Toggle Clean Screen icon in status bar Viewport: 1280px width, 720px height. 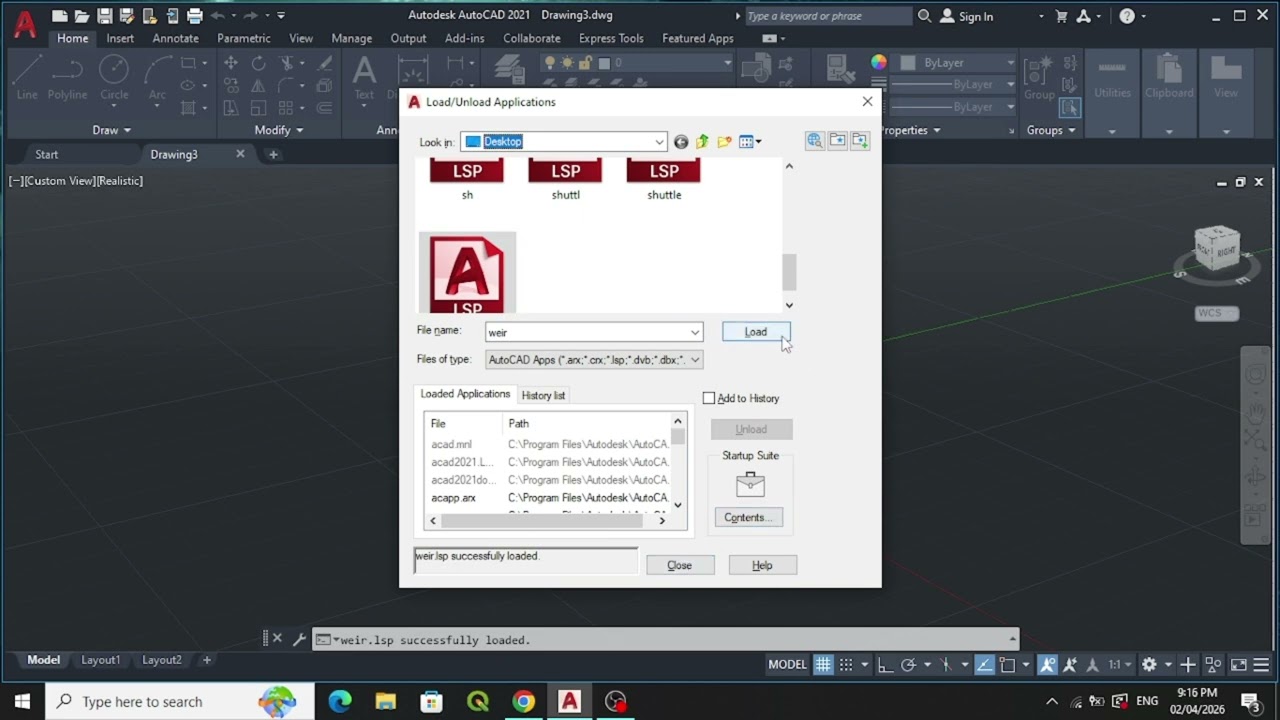tap(1238, 664)
